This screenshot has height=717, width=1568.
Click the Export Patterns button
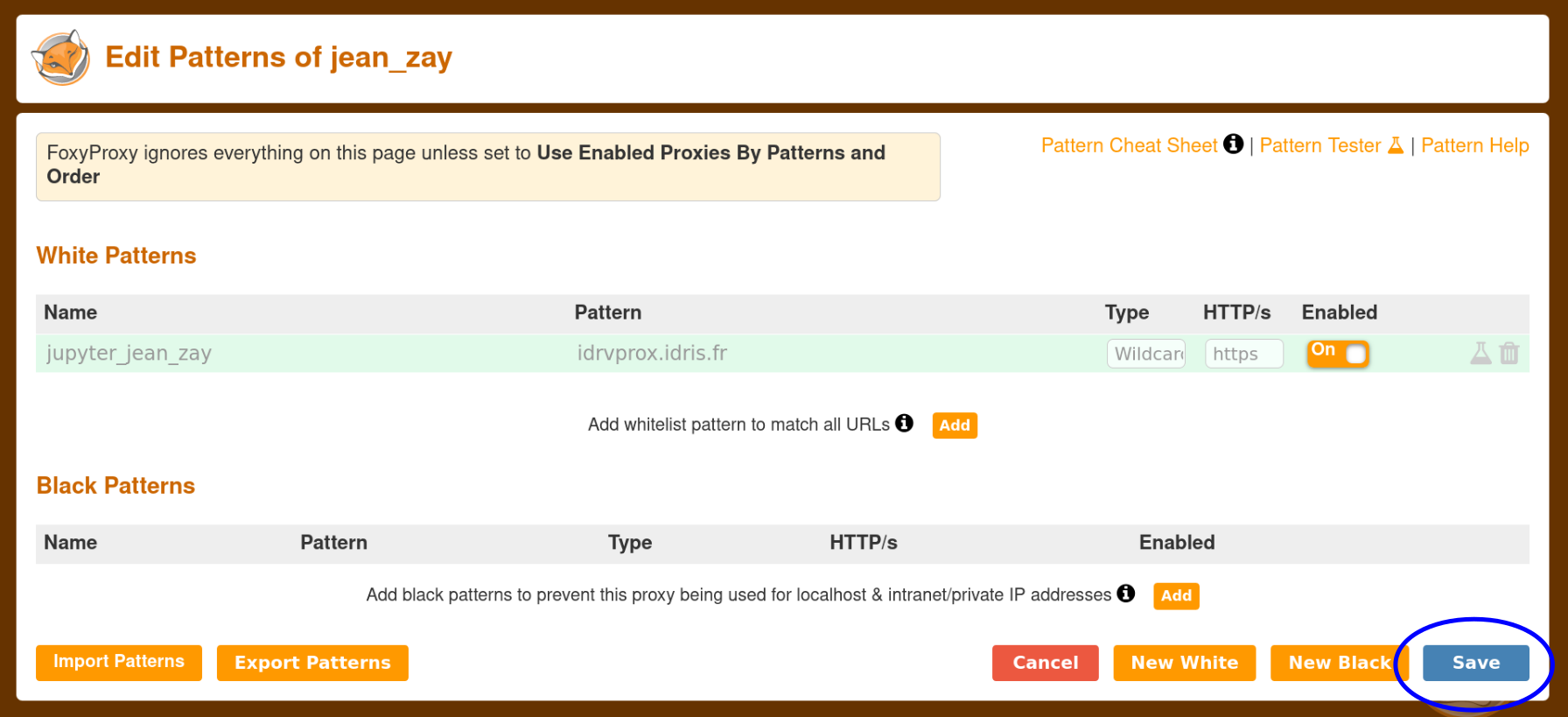pyautogui.click(x=312, y=663)
